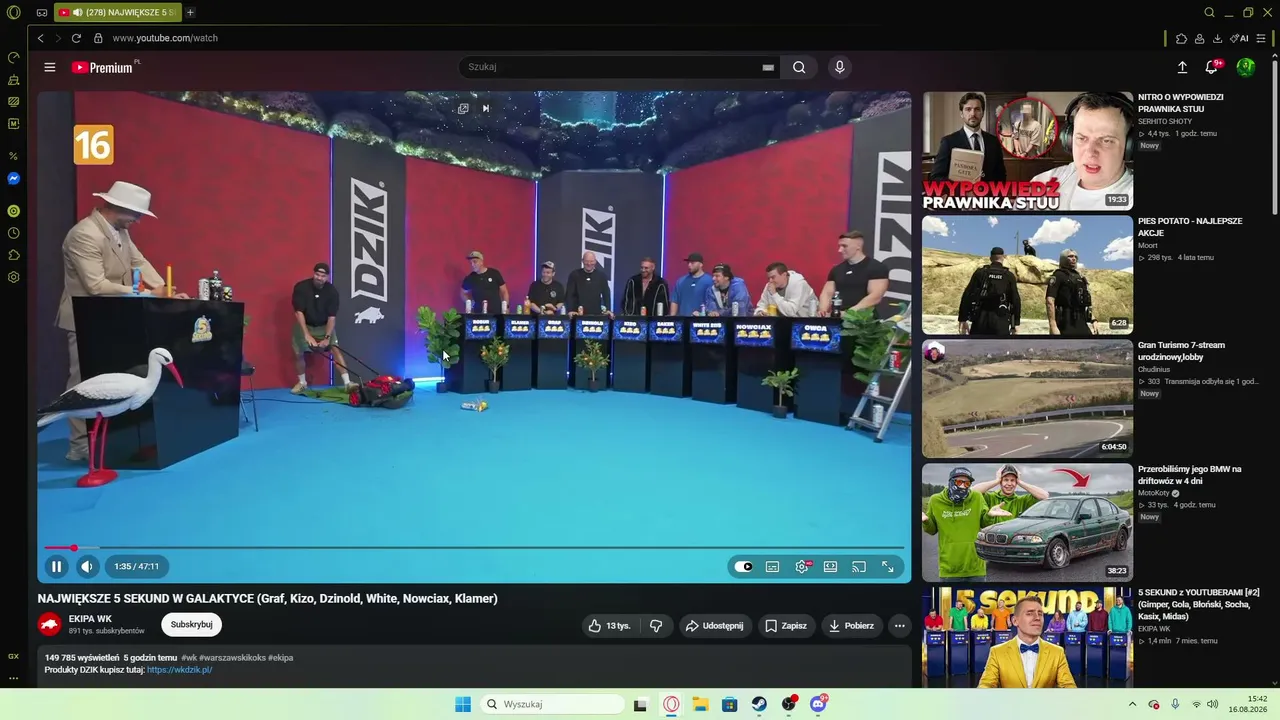This screenshot has width=1280, height=720.
Task: Mute the video with the speaker icon
Action: click(x=87, y=566)
